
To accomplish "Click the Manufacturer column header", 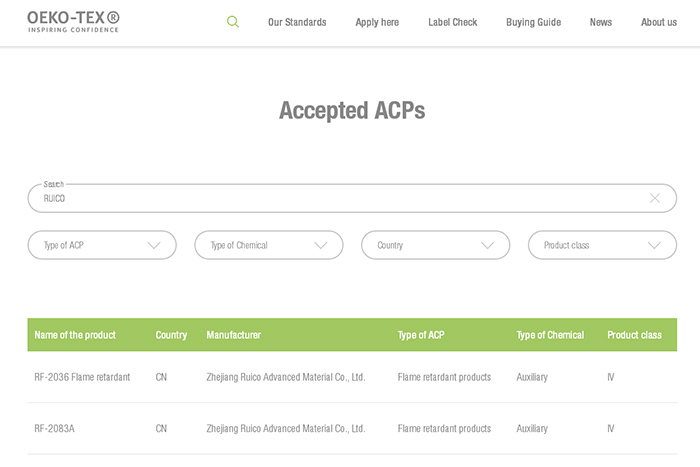I will [x=233, y=335].
